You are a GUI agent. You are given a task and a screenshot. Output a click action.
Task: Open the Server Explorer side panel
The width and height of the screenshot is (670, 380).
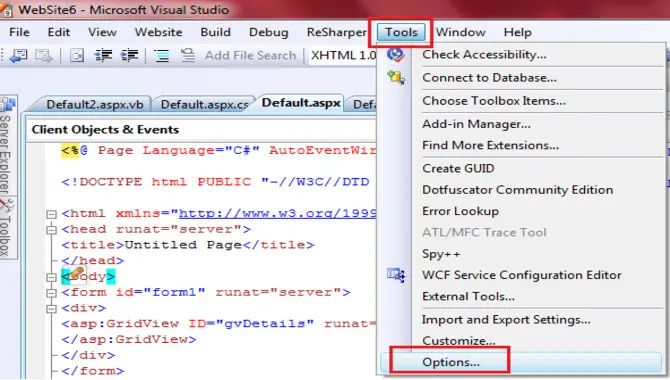point(6,145)
